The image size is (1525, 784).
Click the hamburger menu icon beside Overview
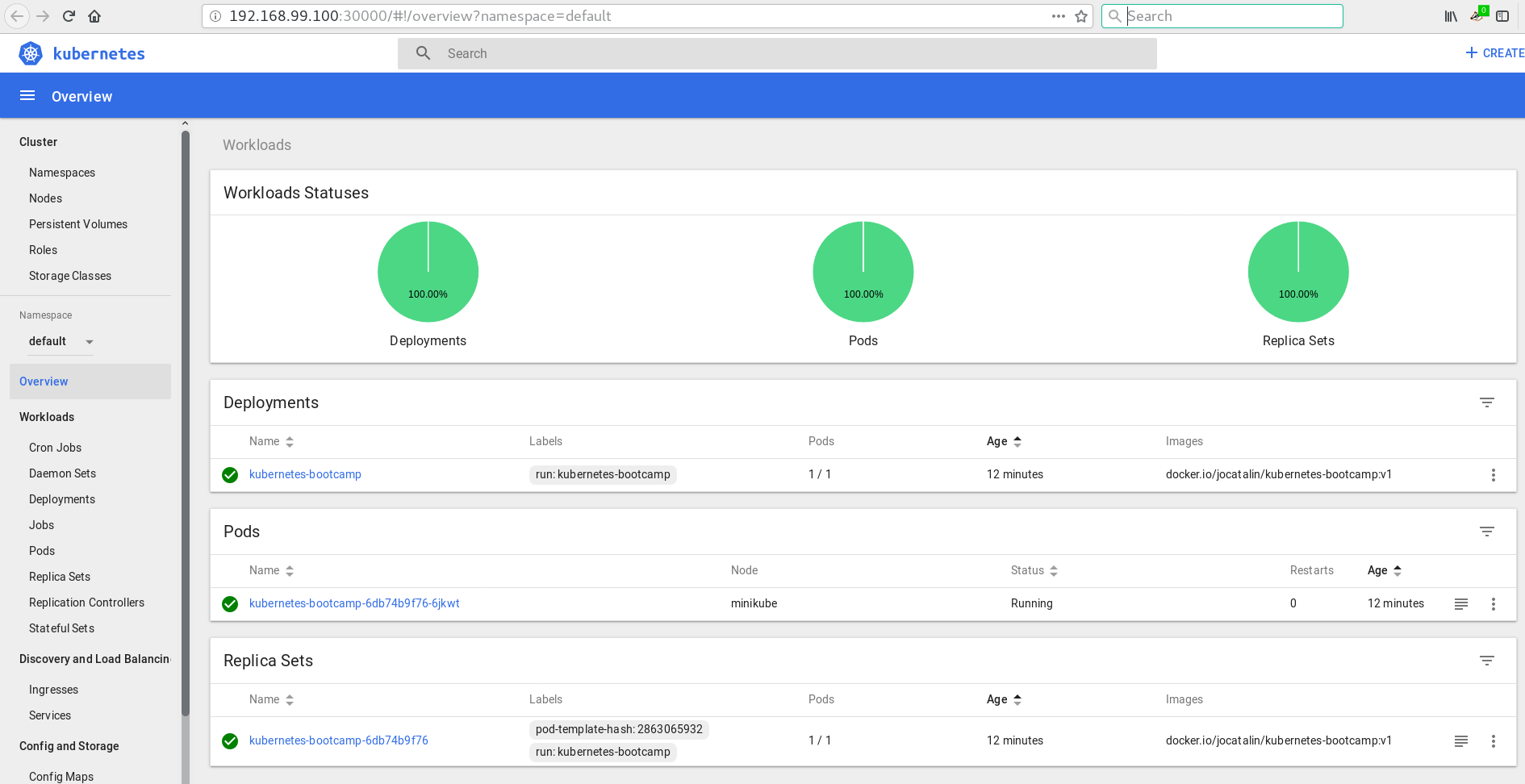[x=27, y=96]
